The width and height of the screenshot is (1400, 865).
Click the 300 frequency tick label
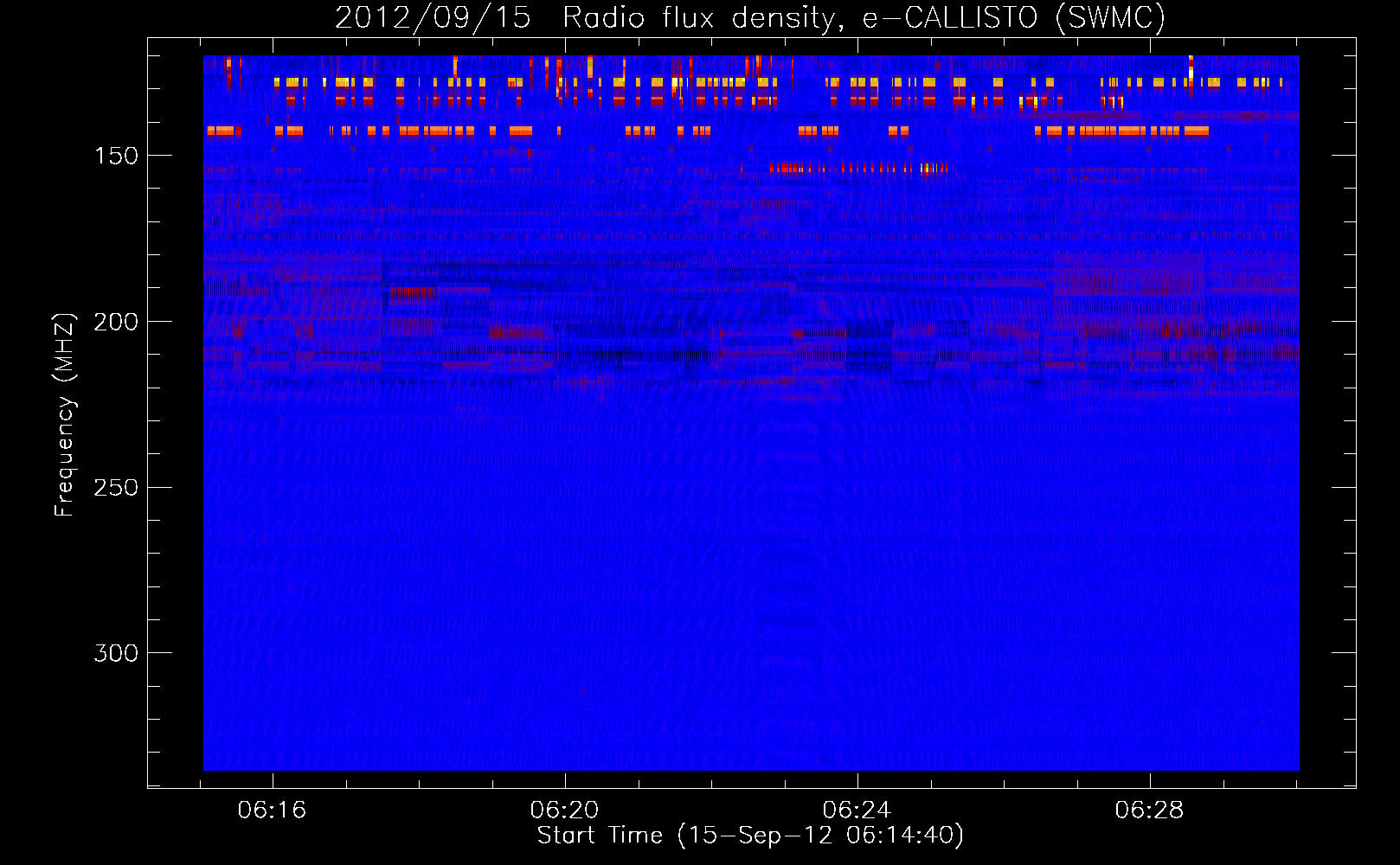pyautogui.click(x=116, y=653)
